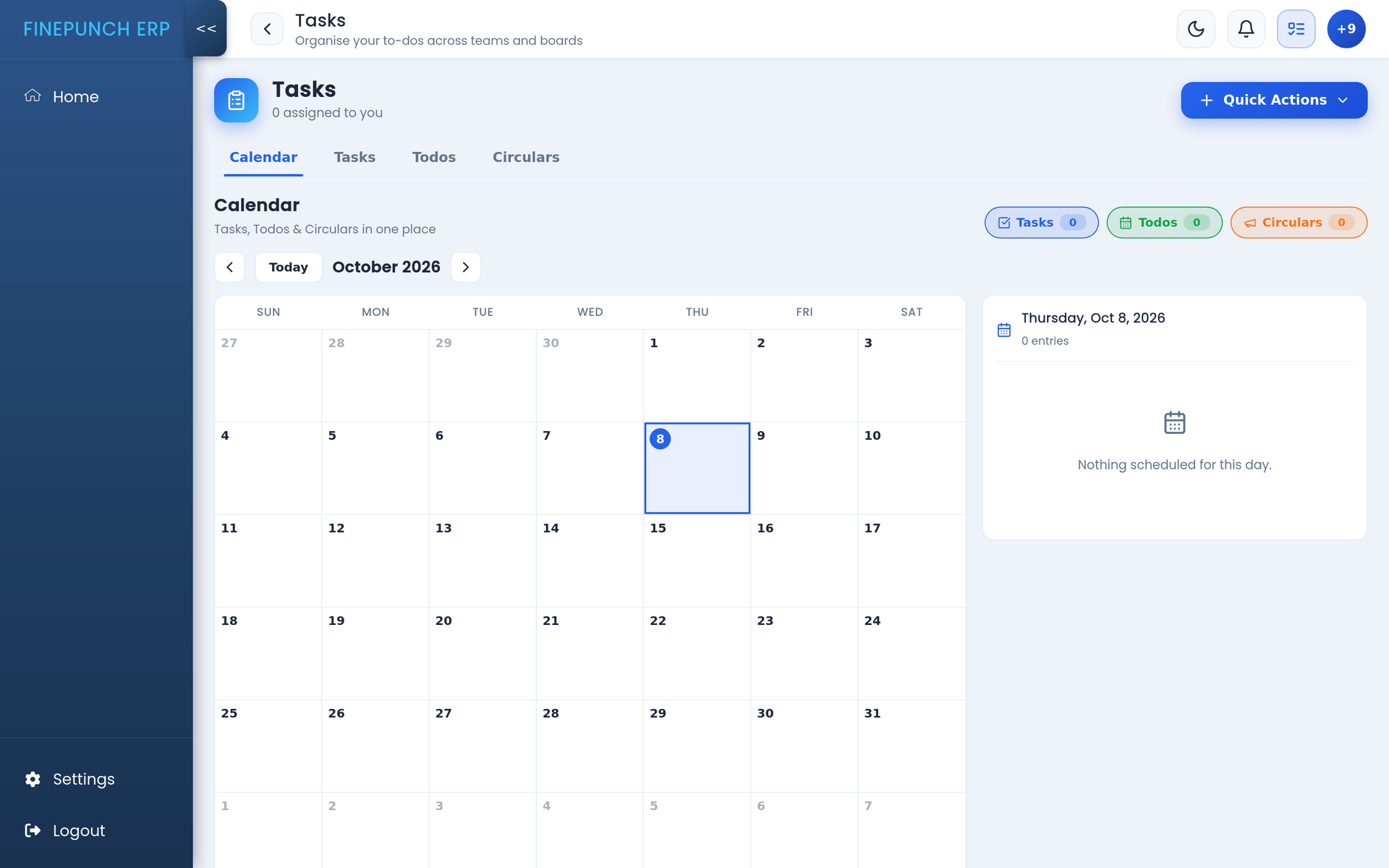Select October 18 calendar cell
This screenshot has height=868, width=1389.
click(x=268, y=653)
